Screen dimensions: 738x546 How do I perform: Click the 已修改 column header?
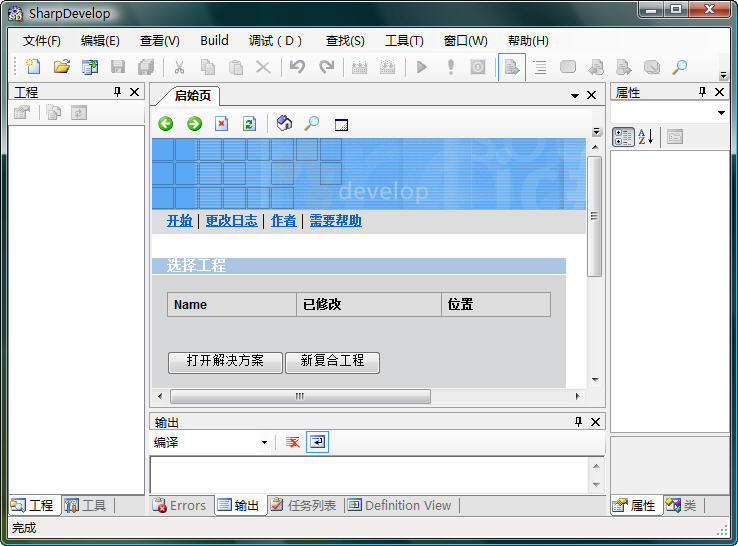coord(369,305)
